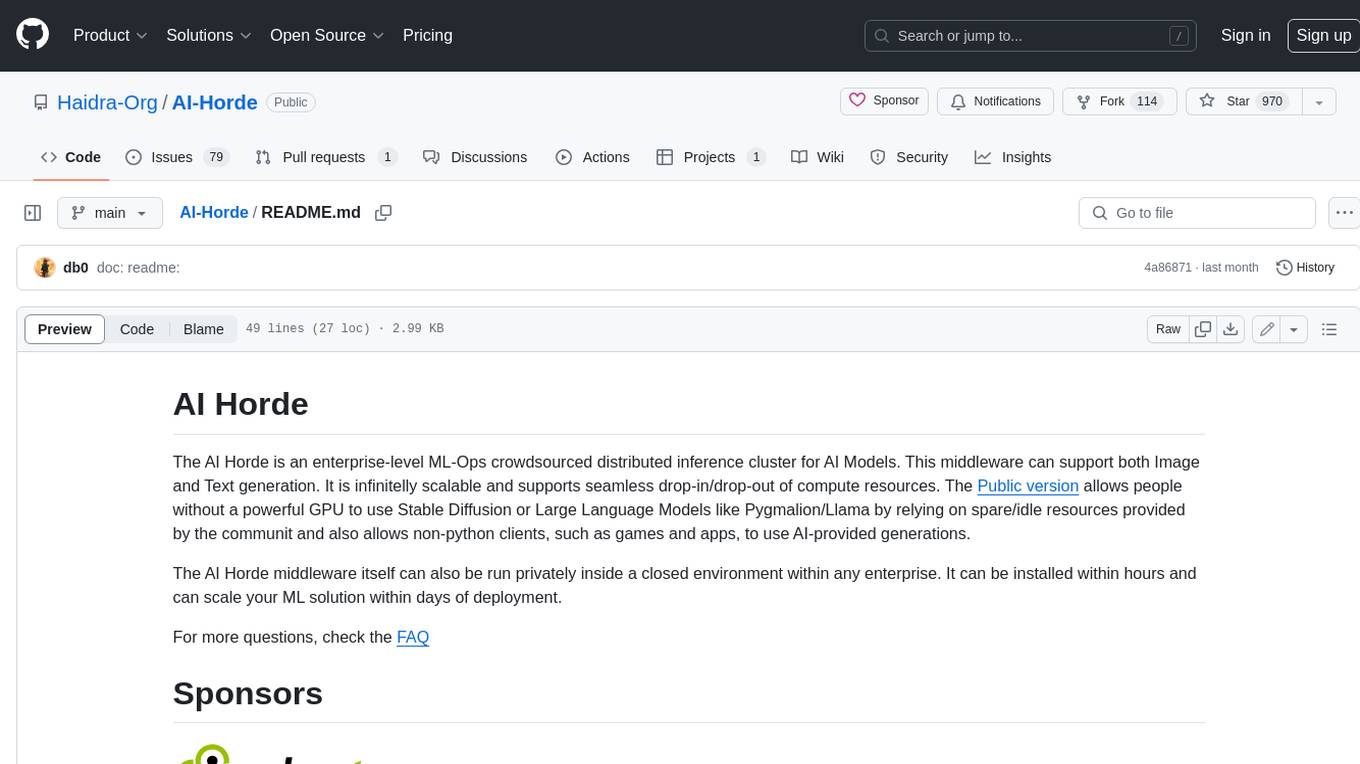
Task: Copy the file path icon
Action: tap(383, 213)
